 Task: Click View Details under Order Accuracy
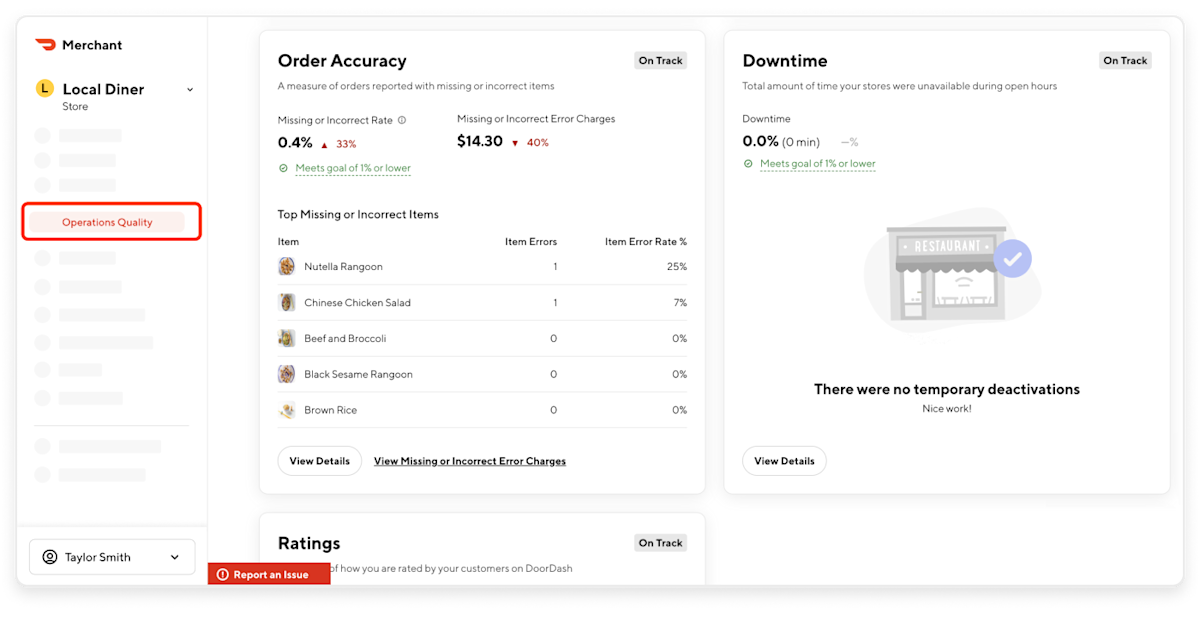click(319, 461)
